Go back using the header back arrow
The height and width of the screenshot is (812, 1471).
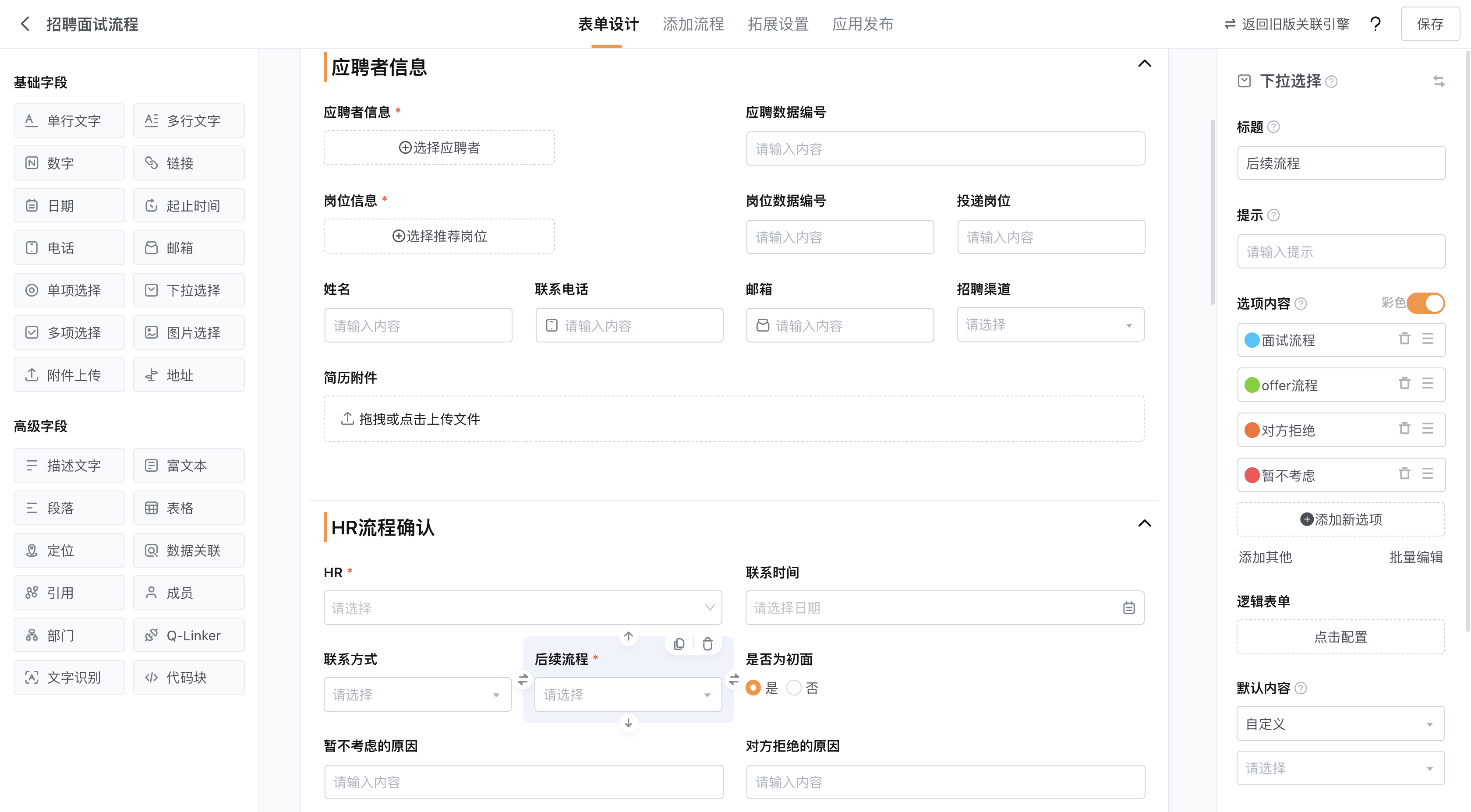click(x=25, y=24)
